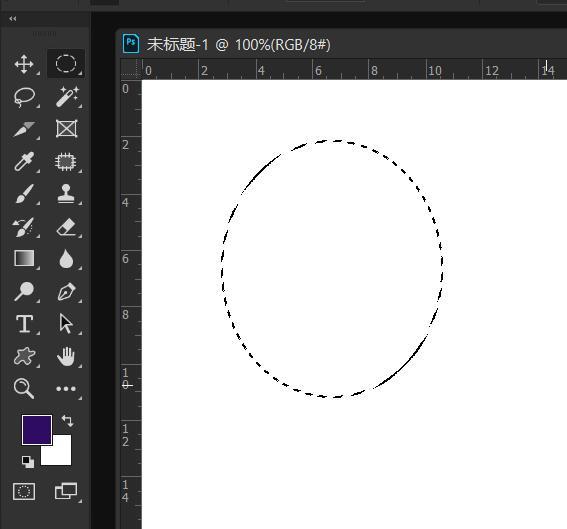Viewport: 567px width, 529px height.
Task: Select the Lasso tool
Action: pos(24,97)
